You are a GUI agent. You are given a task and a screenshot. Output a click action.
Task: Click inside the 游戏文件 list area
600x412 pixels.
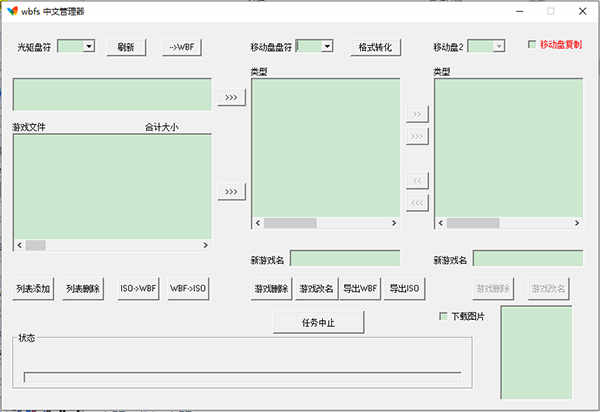pos(112,187)
